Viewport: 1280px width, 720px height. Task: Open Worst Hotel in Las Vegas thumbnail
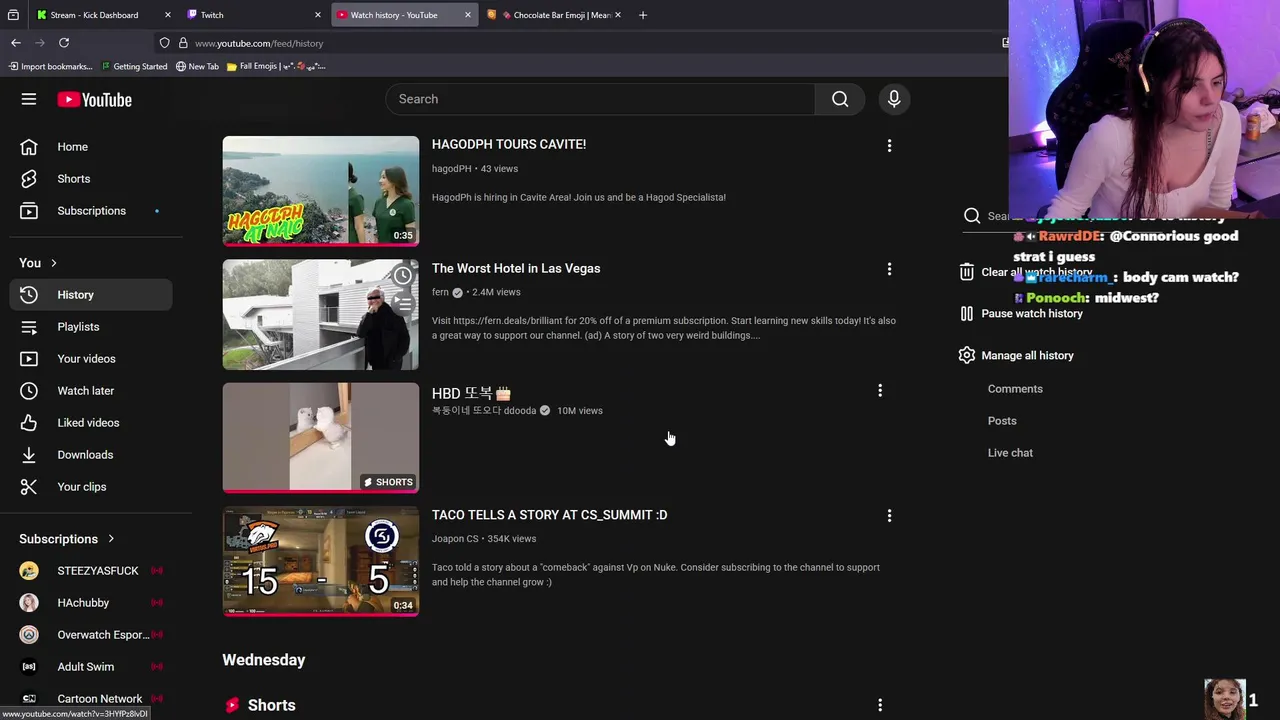pyautogui.click(x=321, y=315)
